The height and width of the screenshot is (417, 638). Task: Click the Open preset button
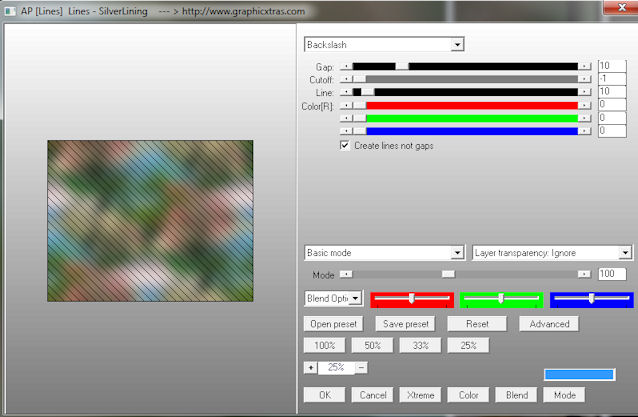click(x=333, y=324)
